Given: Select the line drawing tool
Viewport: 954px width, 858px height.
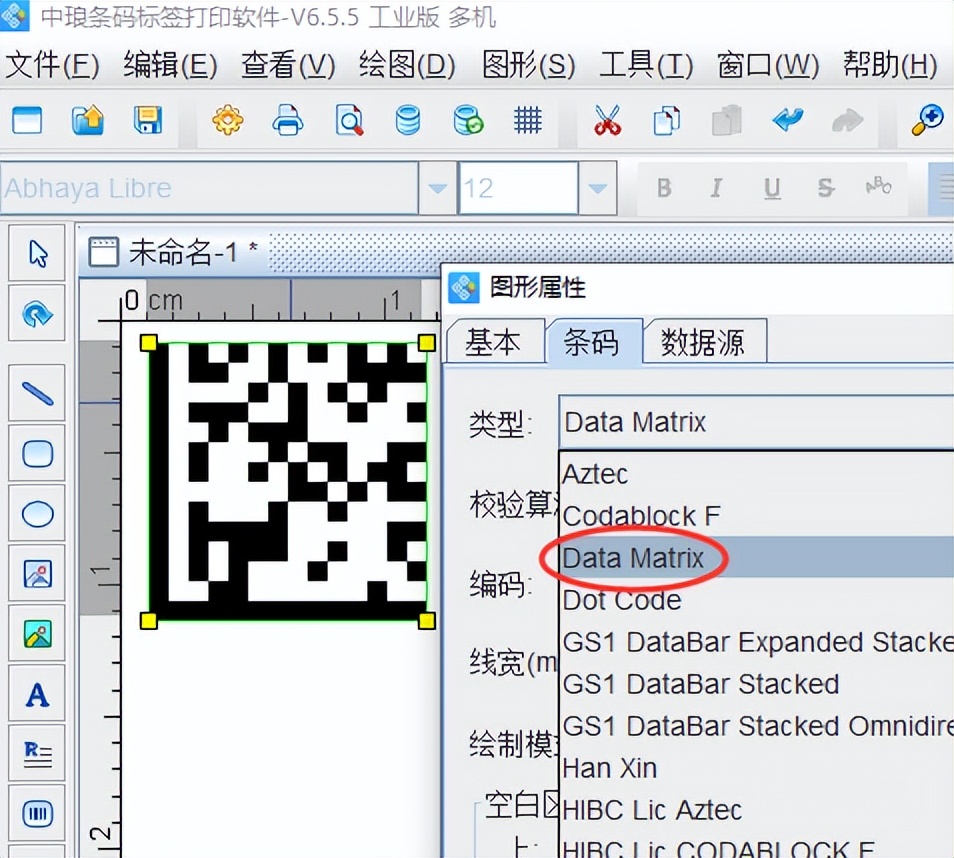Looking at the screenshot, I should tap(37, 393).
